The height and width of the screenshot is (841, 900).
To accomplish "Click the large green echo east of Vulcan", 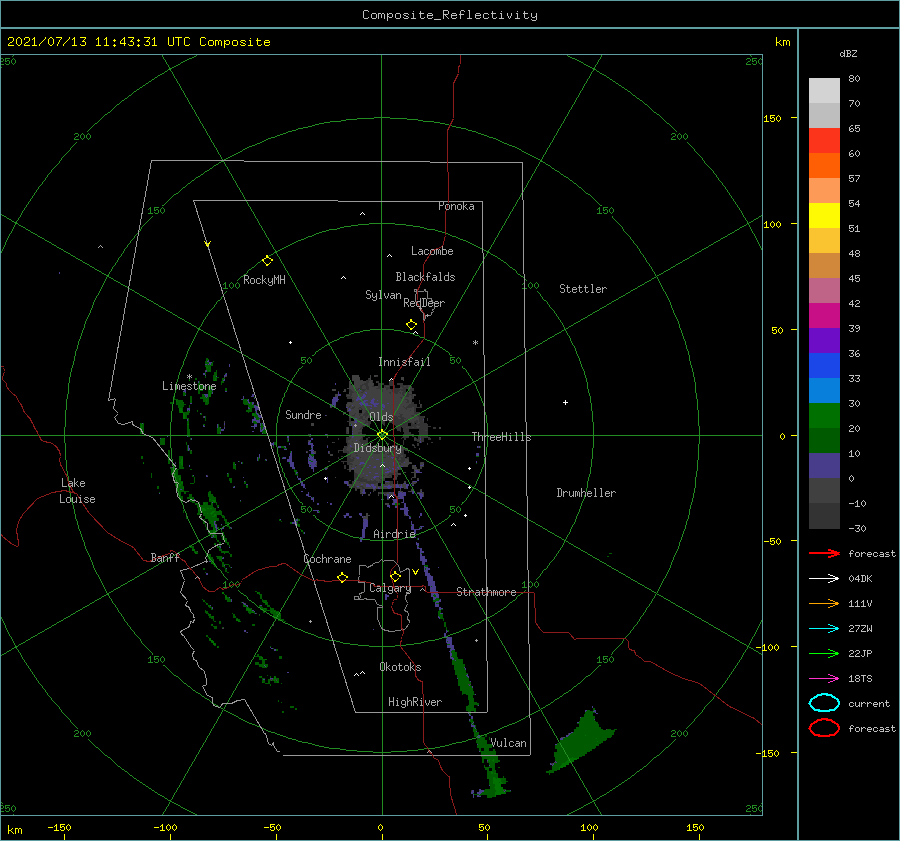I will point(582,739).
